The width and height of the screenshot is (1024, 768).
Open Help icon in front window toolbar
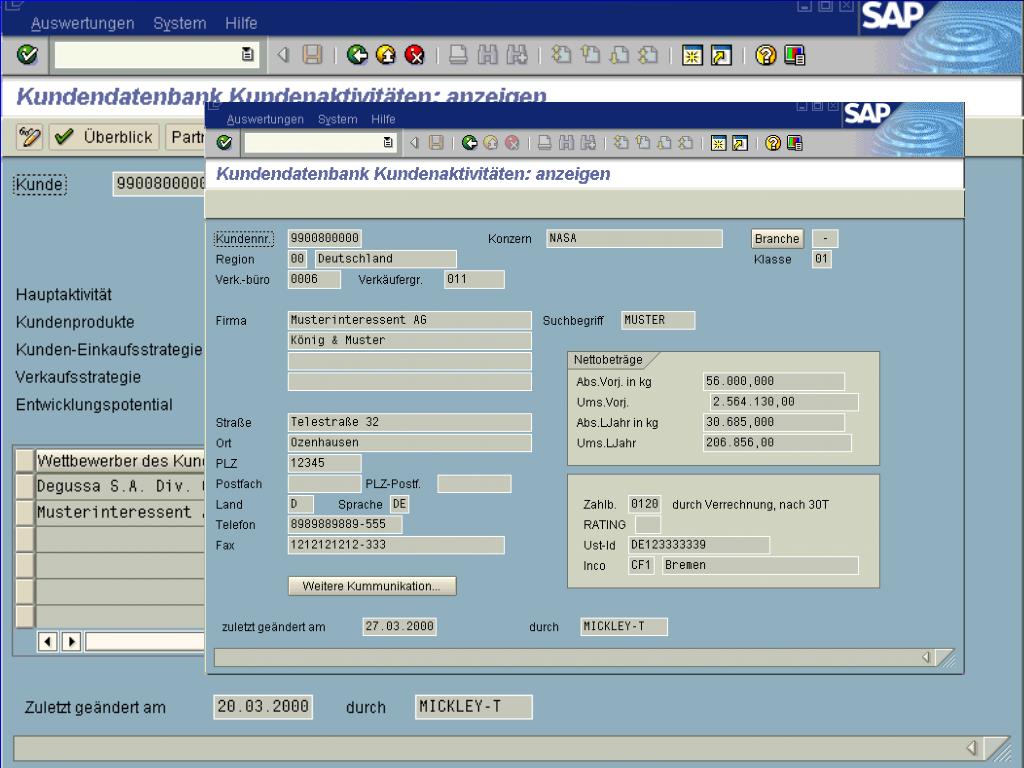coord(773,142)
